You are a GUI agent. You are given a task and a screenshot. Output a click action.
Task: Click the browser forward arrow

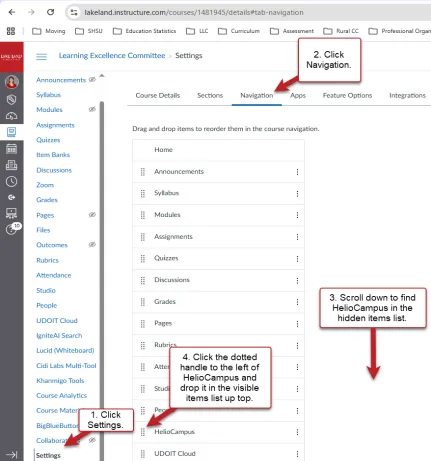pyautogui.click(x=31, y=12)
